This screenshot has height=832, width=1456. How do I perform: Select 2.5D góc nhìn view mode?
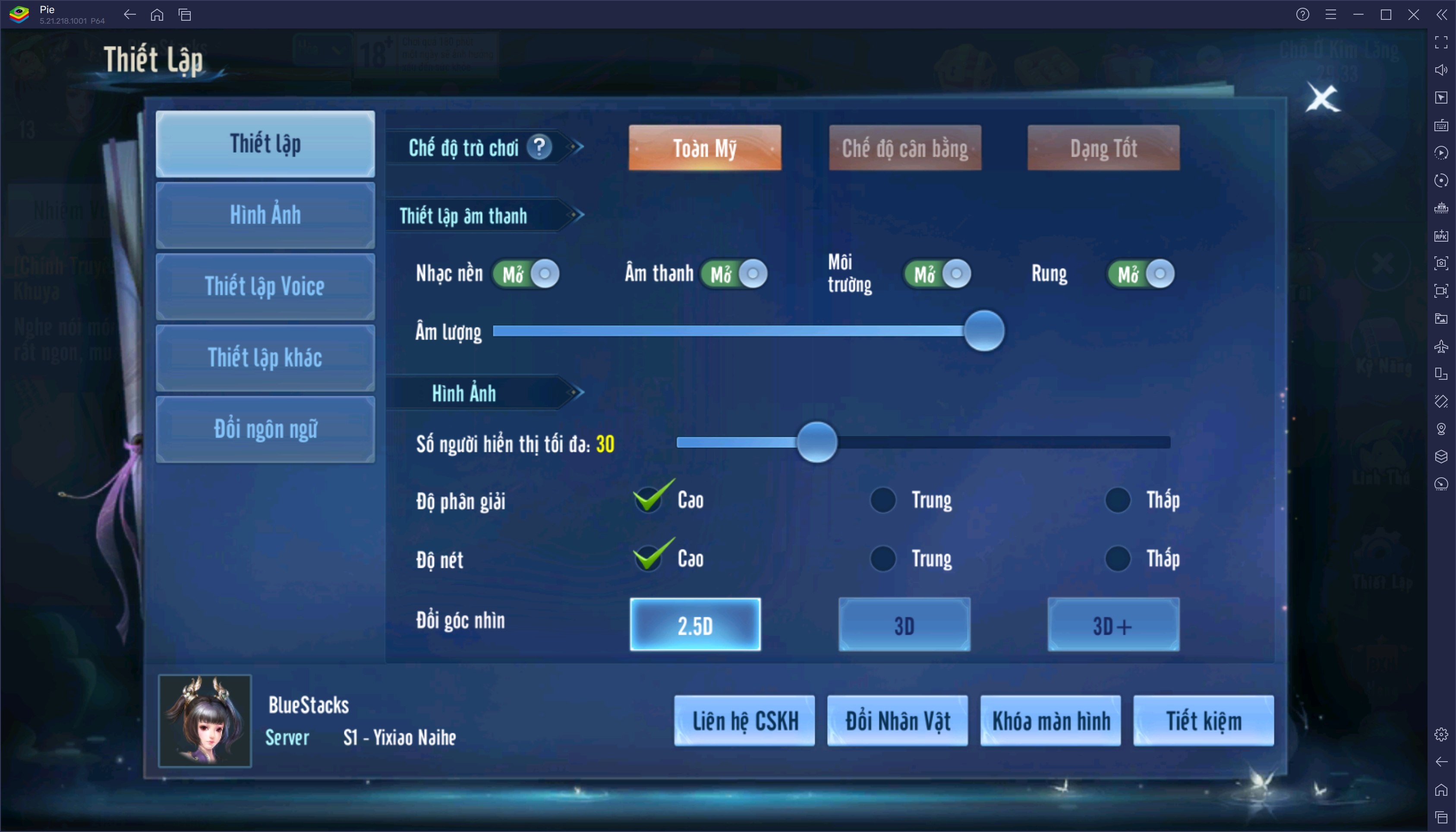(x=695, y=625)
